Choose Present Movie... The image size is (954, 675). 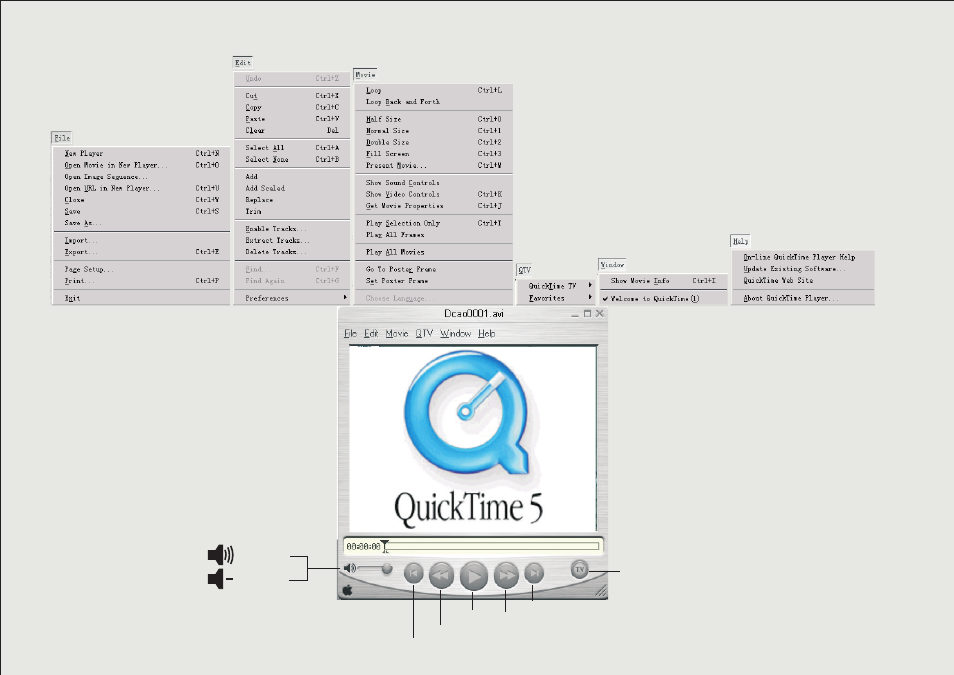click(434, 165)
